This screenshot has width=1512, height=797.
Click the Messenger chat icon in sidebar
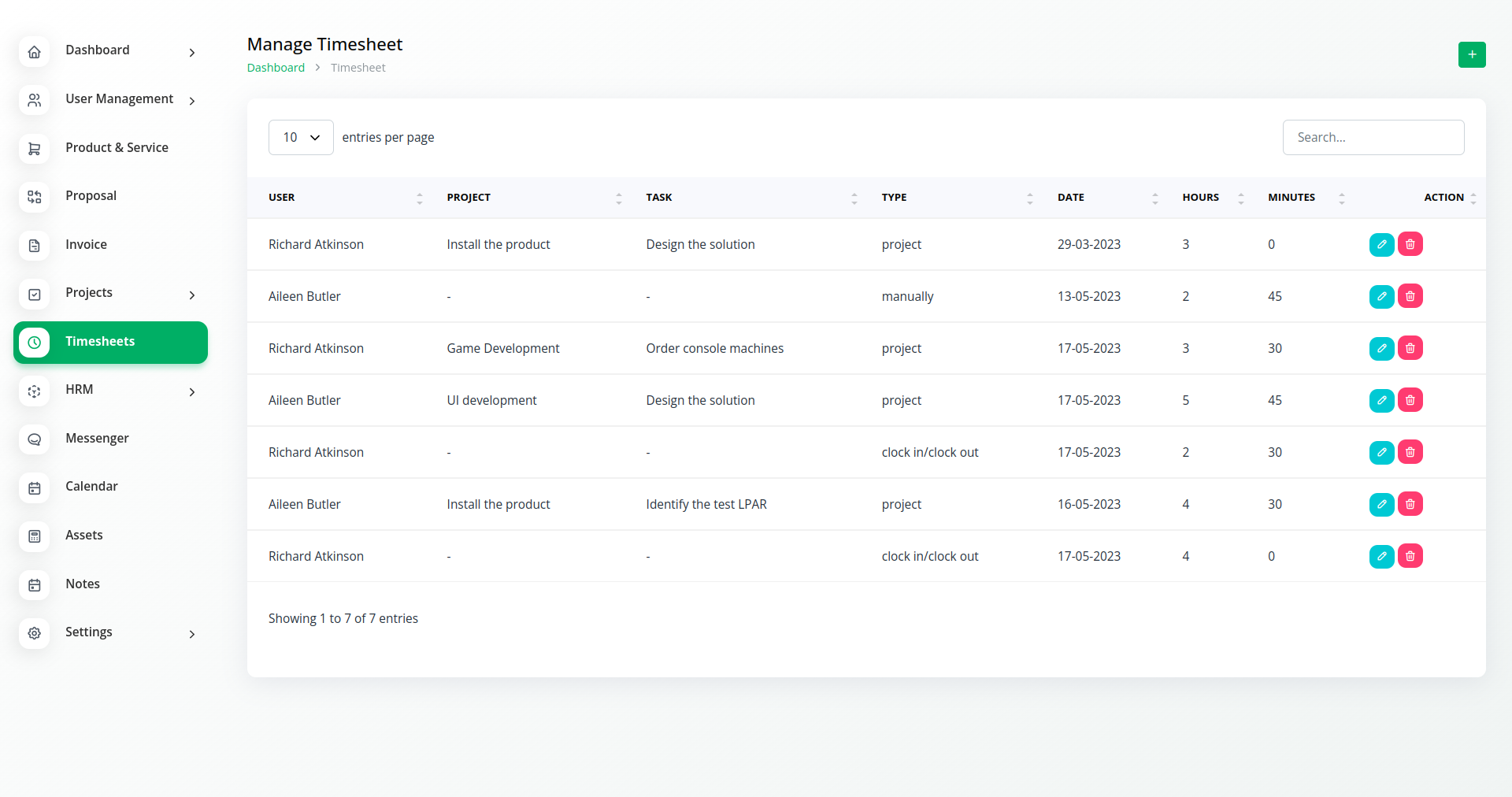coord(35,439)
